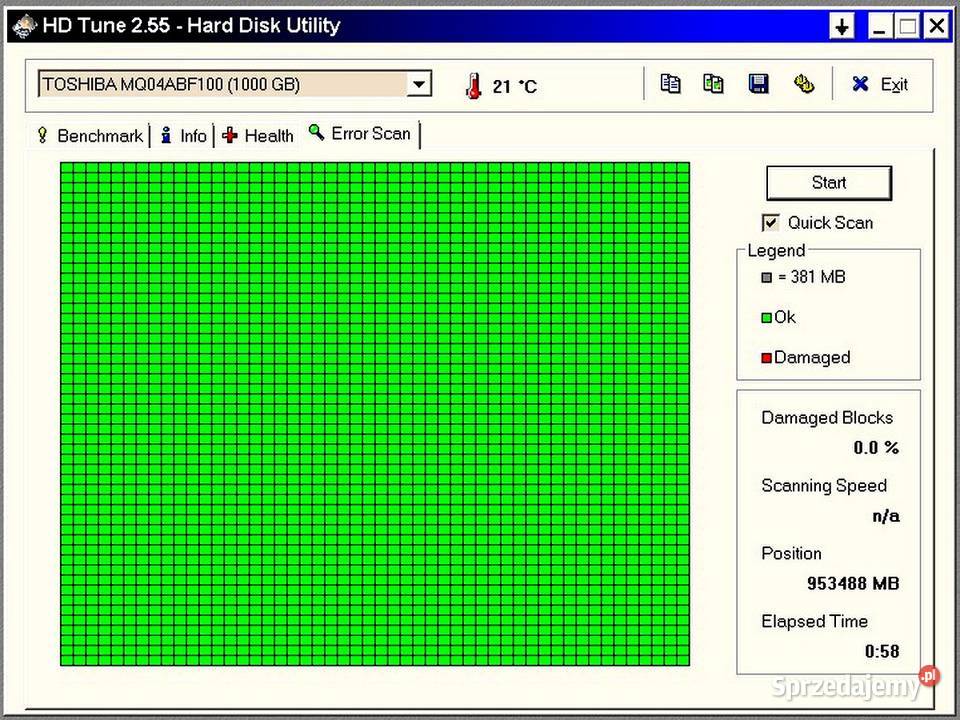Click a green Ok block in the scan grid

click(x=375, y=413)
